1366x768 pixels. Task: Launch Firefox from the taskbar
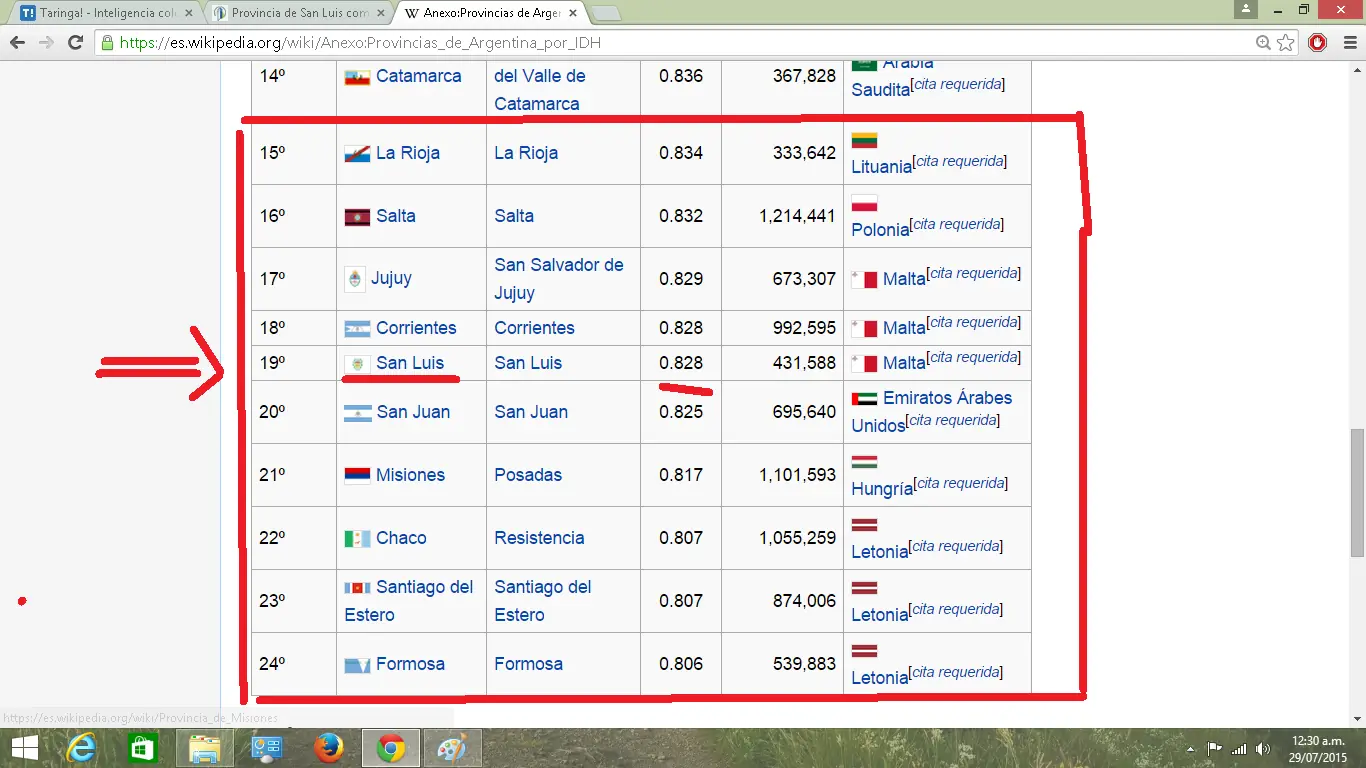pos(328,748)
